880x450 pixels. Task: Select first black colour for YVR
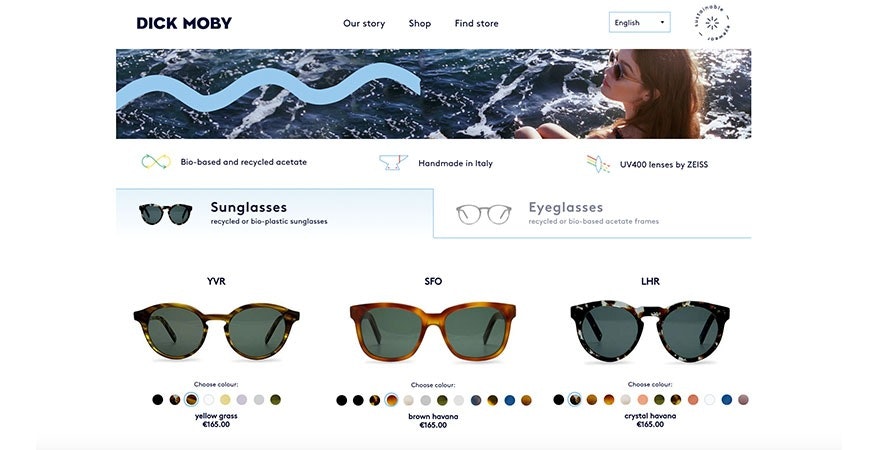click(x=158, y=400)
